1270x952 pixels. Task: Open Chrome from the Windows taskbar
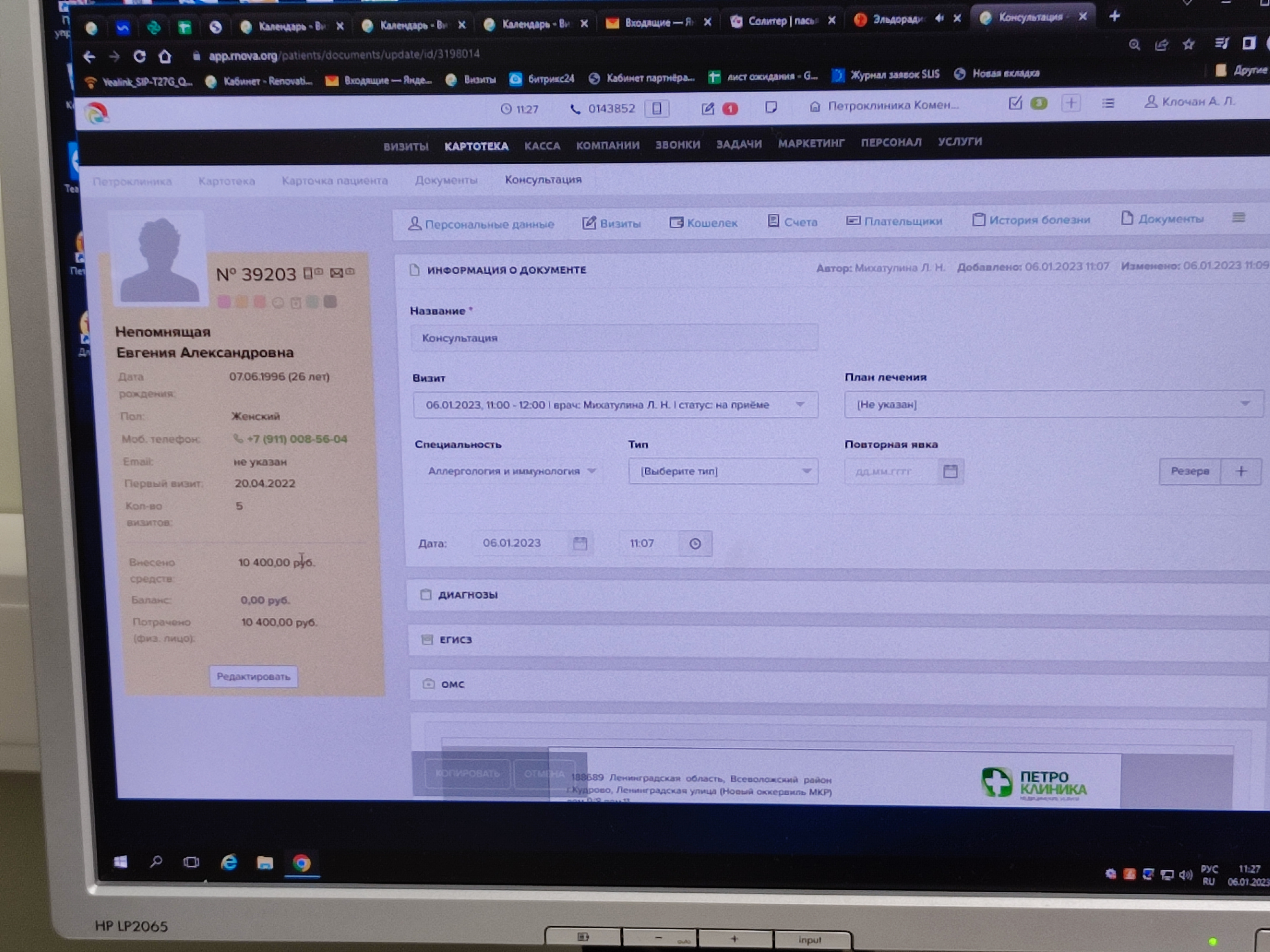click(301, 863)
